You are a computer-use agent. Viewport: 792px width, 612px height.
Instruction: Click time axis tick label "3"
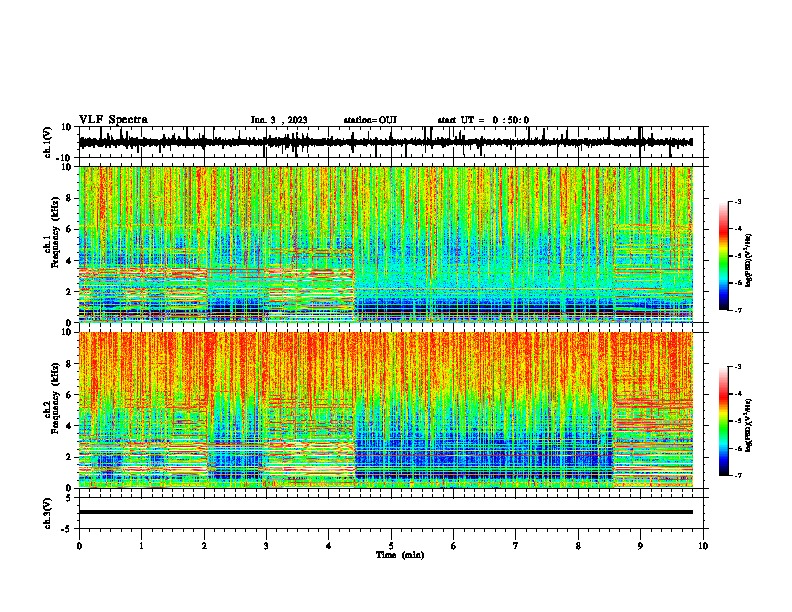click(266, 546)
